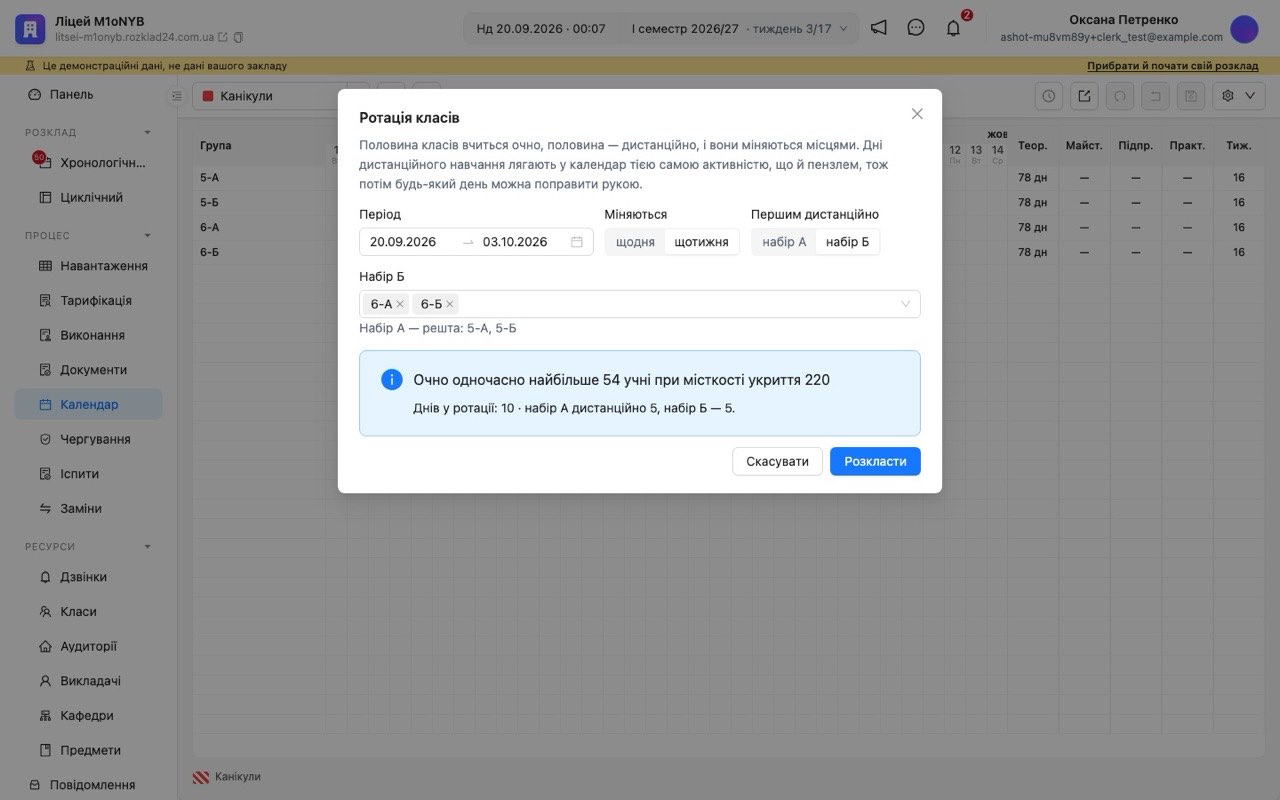The height and width of the screenshot is (800, 1280).
Task: Open Панель in the sidebar
Action: 88,95
